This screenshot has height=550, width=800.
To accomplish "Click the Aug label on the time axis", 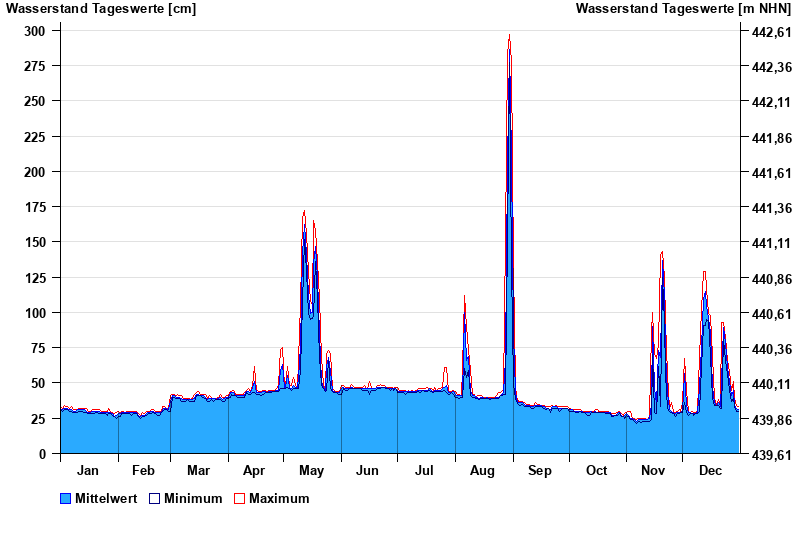I will pyautogui.click(x=483, y=471).
